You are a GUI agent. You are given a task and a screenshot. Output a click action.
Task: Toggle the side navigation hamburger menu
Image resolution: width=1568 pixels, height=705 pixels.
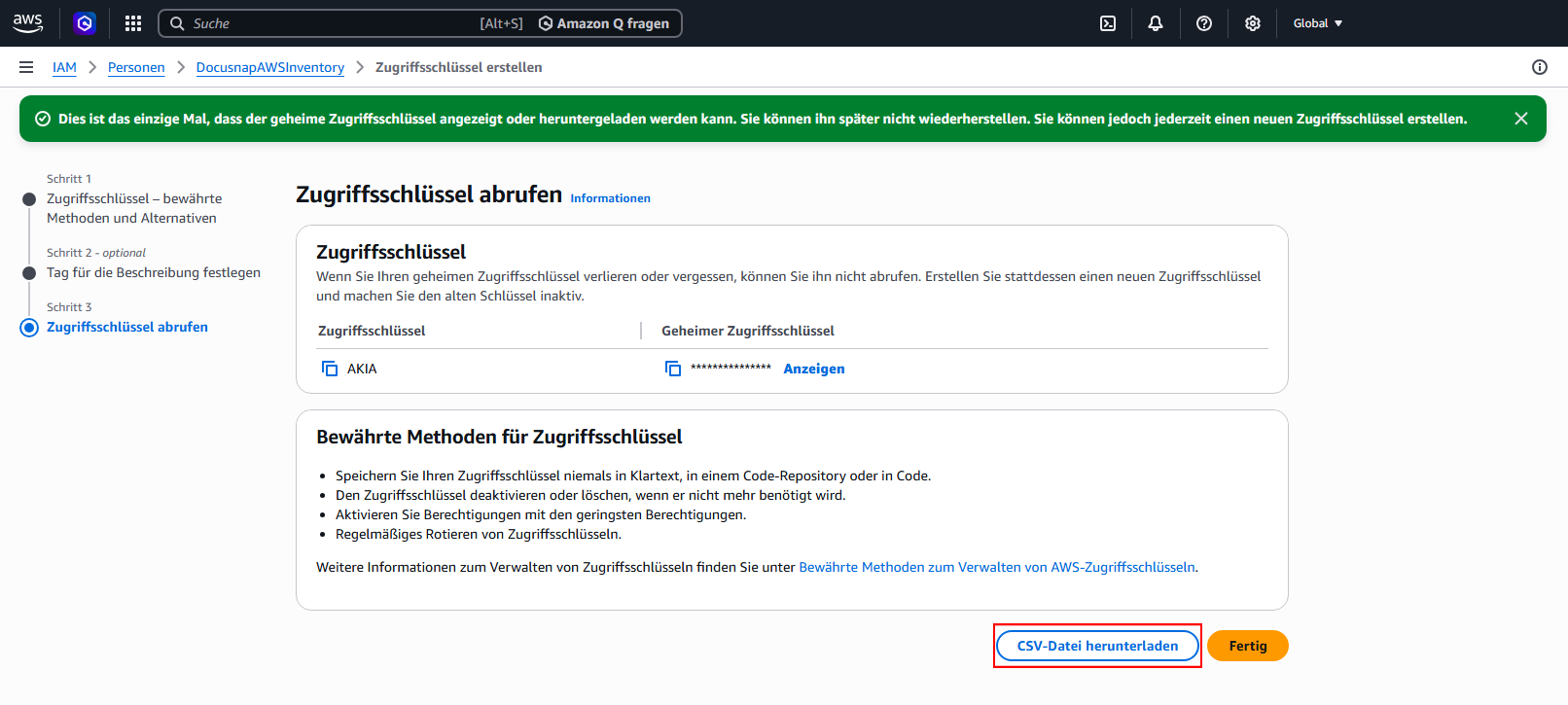tap(26, 67)
